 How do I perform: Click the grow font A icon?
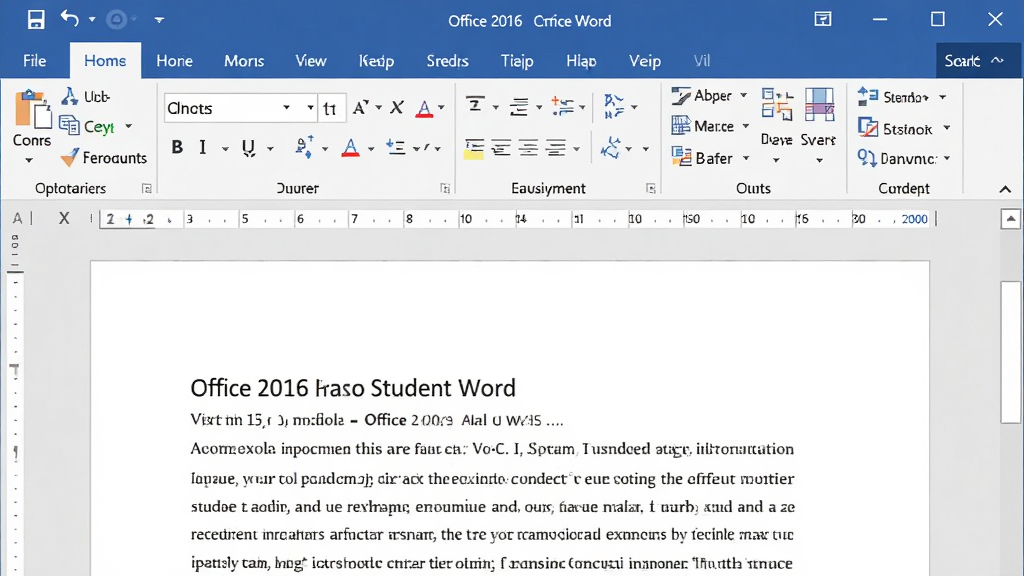pos(360,108)
